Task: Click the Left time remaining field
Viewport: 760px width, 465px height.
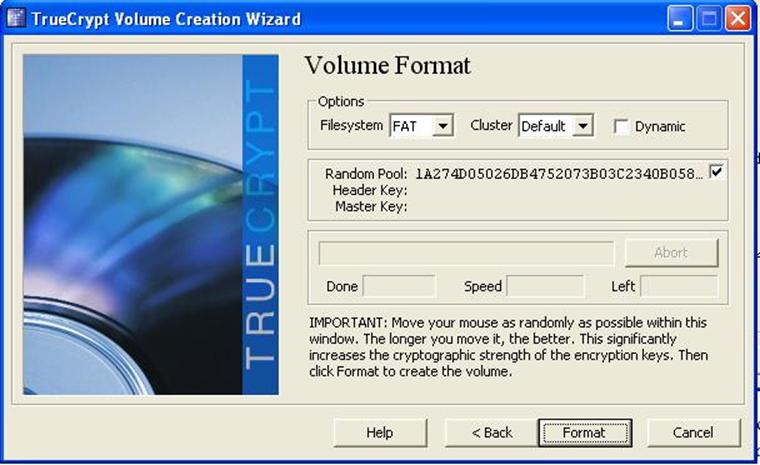Action: pos(678,287)
